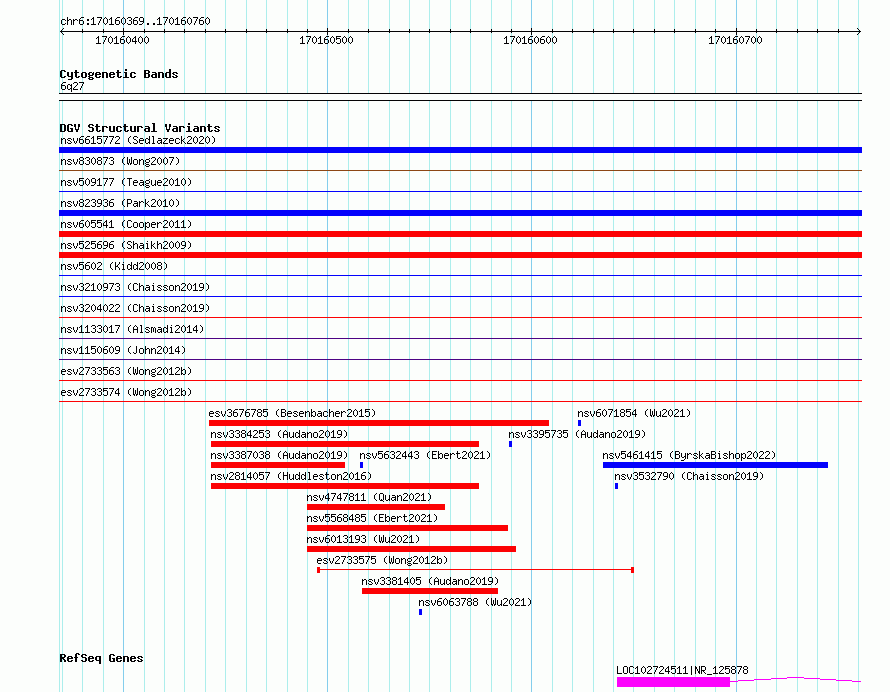Click the DGV Structural Variants track title
Screen dimensions: 890x692
[140, 128]
